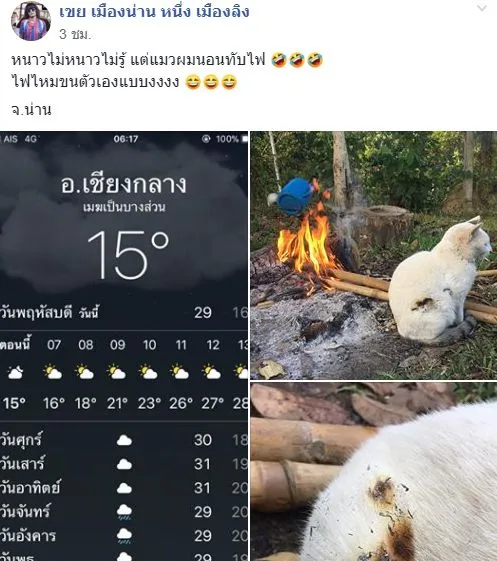Tap the rain cloud icon for วันอังคาร

tap(124, 536)
